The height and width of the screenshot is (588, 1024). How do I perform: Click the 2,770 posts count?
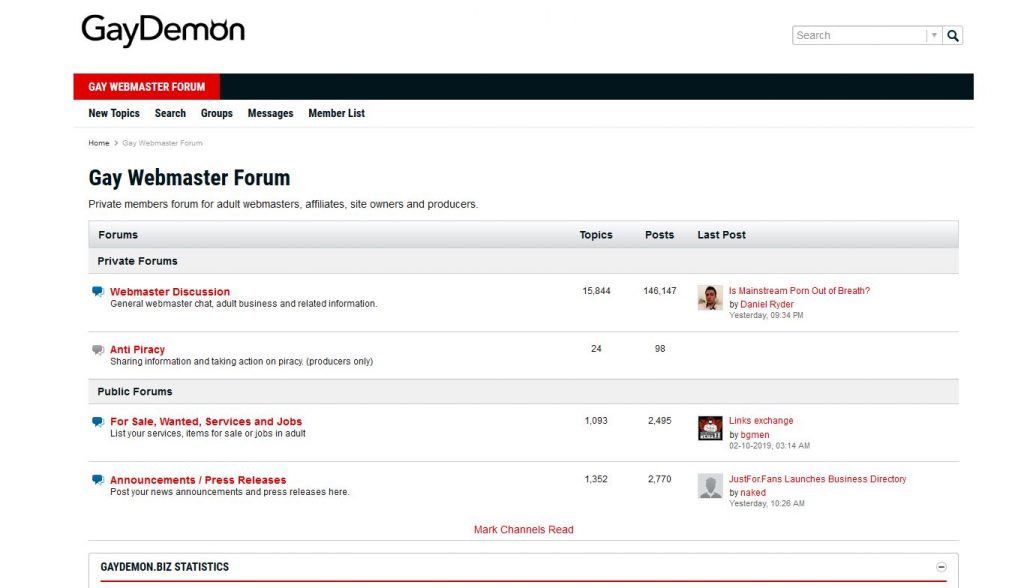(660, 479)
